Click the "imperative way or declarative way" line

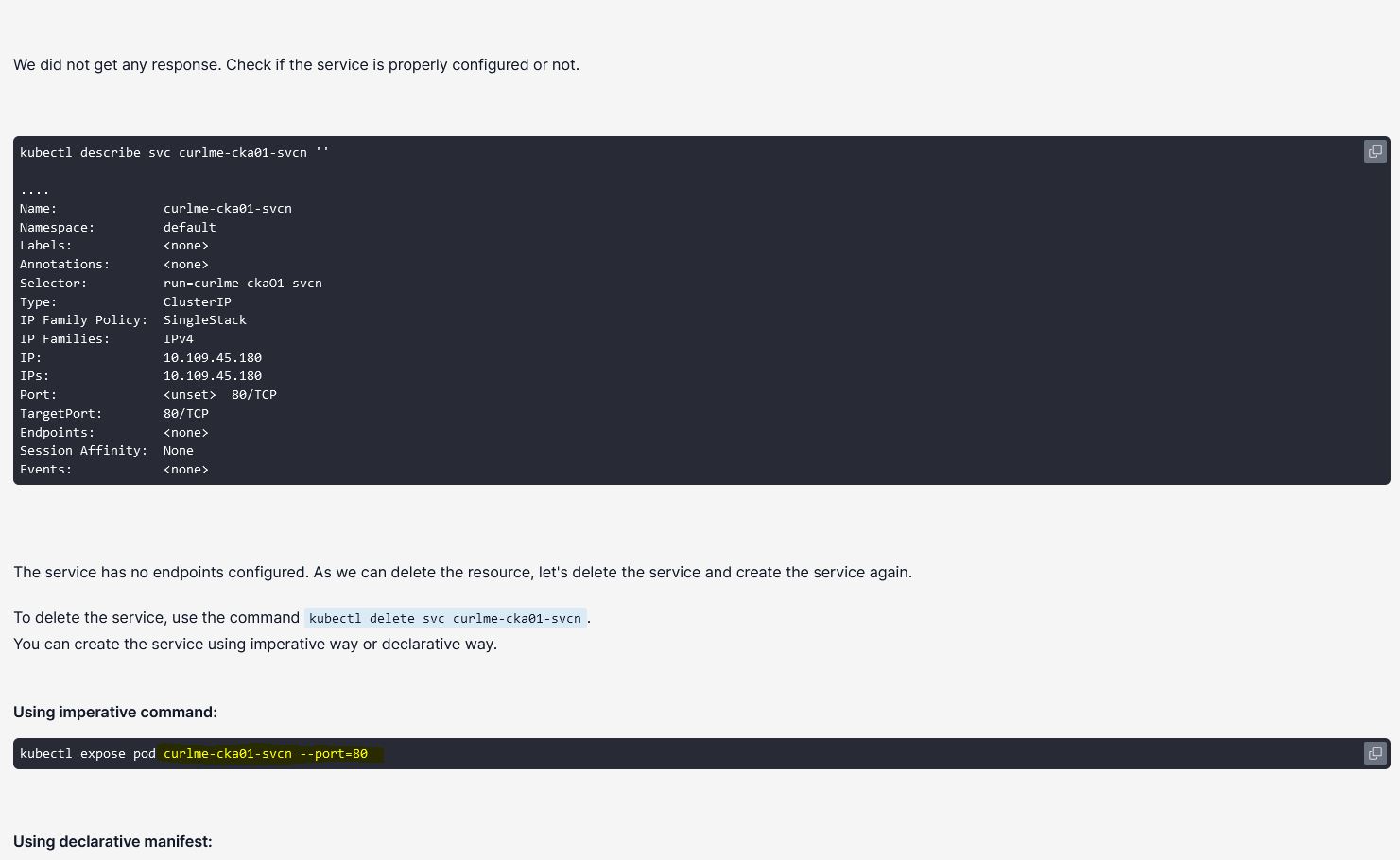point(255,644)
